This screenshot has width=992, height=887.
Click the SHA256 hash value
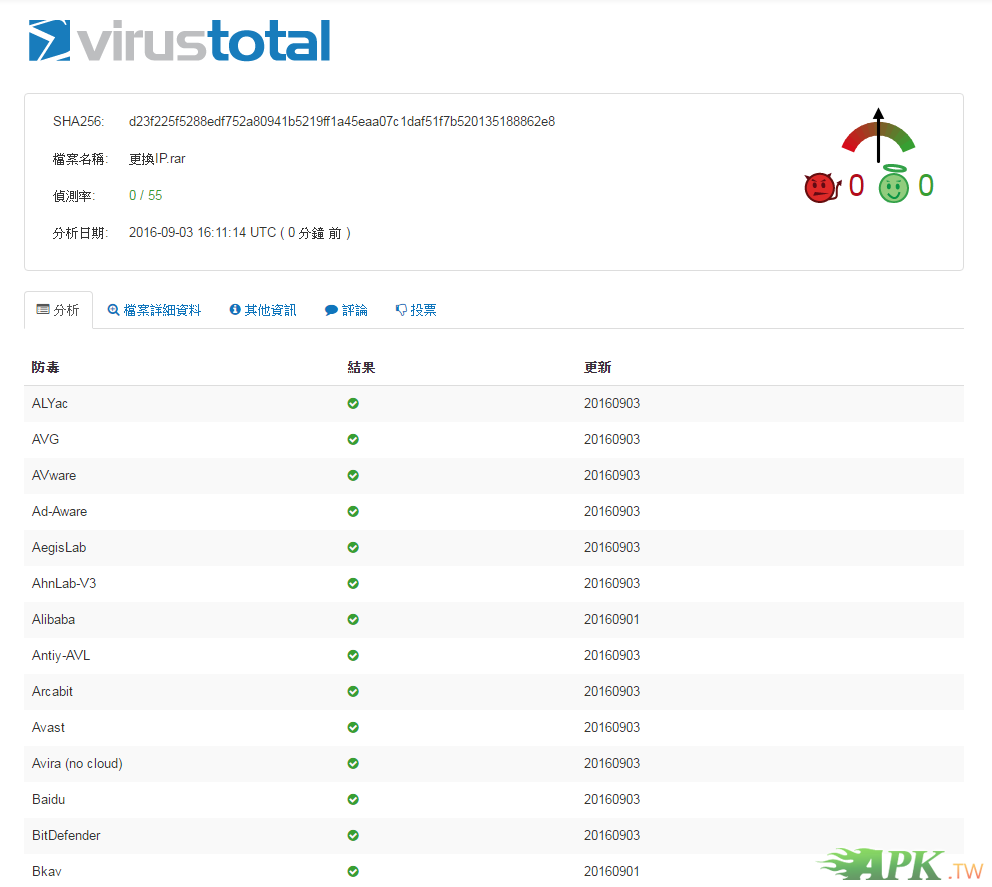pos(342,121)
